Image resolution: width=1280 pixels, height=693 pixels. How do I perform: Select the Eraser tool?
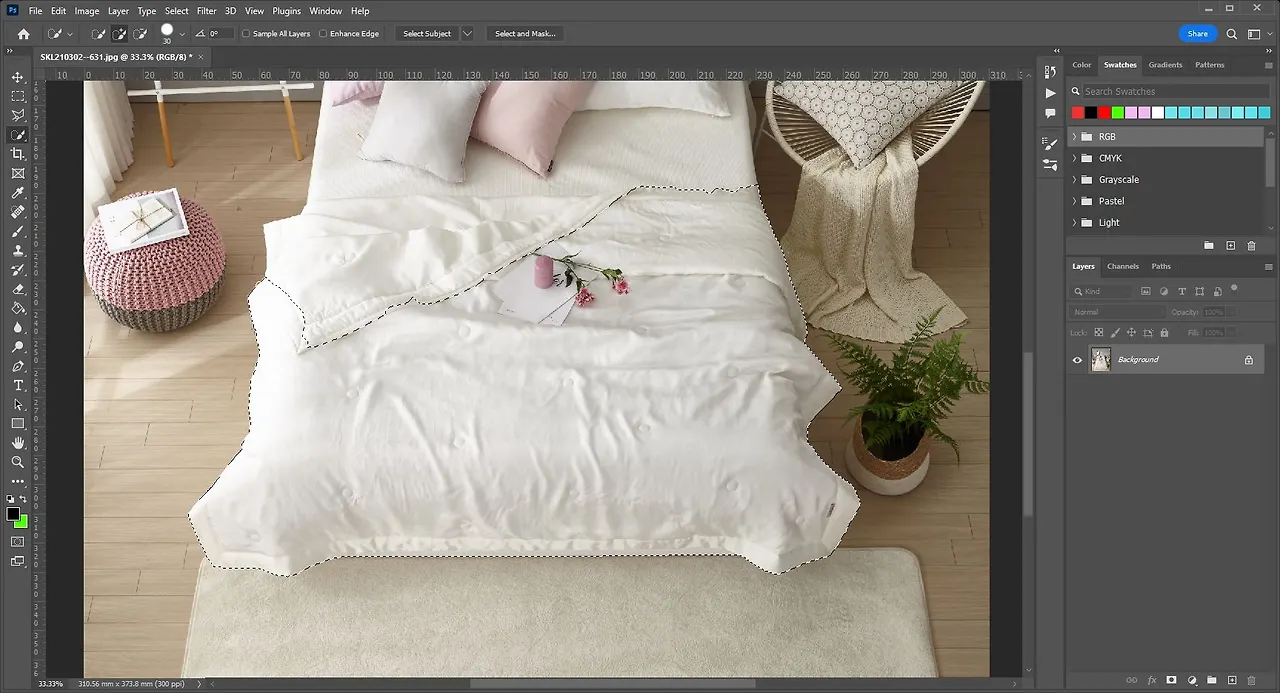pyautogui.click(x=18, y=289)
